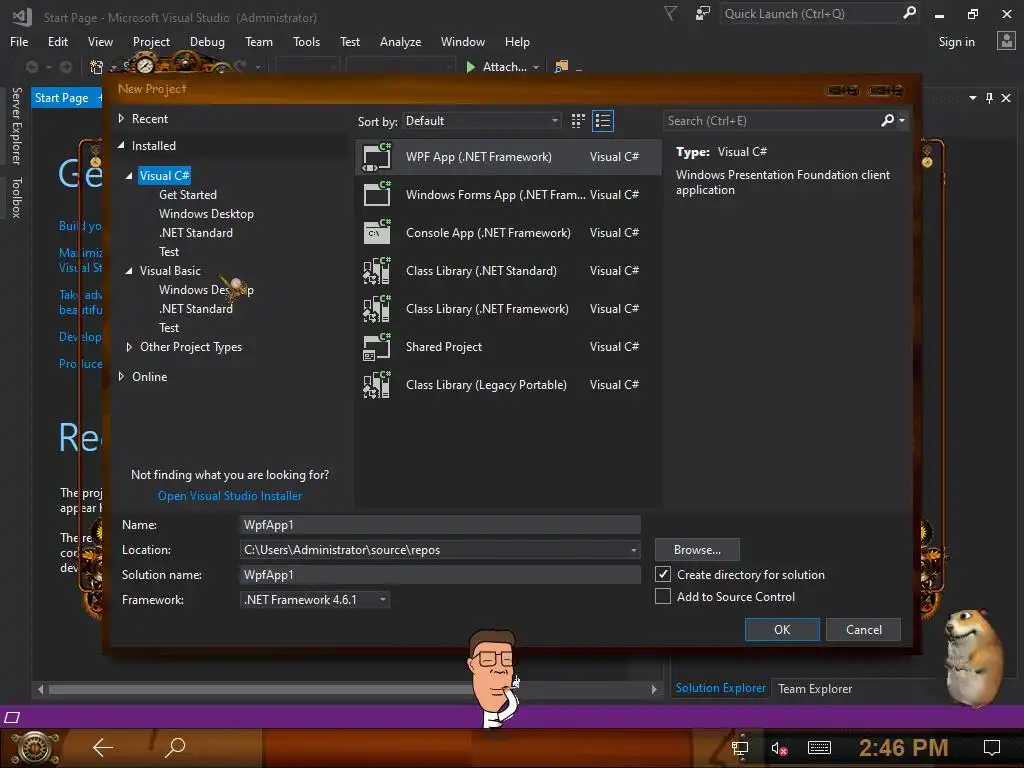Pin the Start Page window with pushpin
Screen dimensions: 1024x768
989,98
